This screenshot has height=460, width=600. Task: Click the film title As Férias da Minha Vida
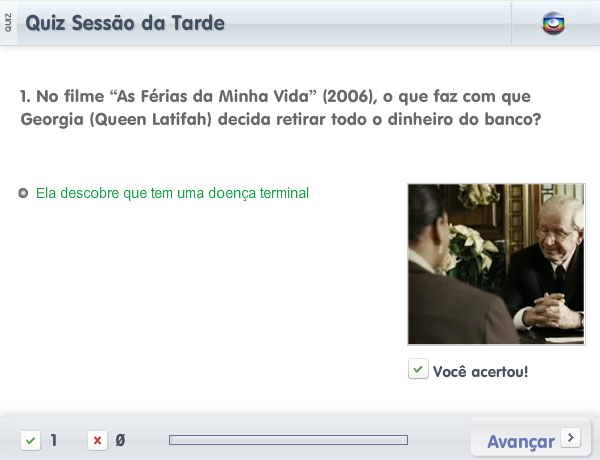214,96
